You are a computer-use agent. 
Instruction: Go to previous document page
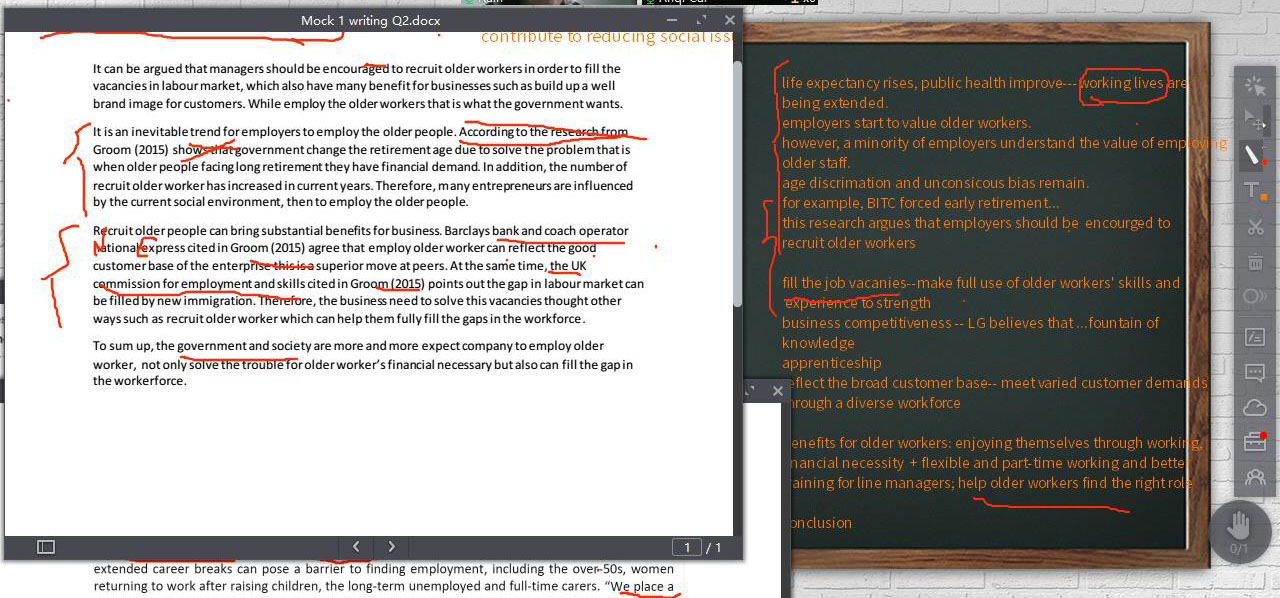[356, 547]
